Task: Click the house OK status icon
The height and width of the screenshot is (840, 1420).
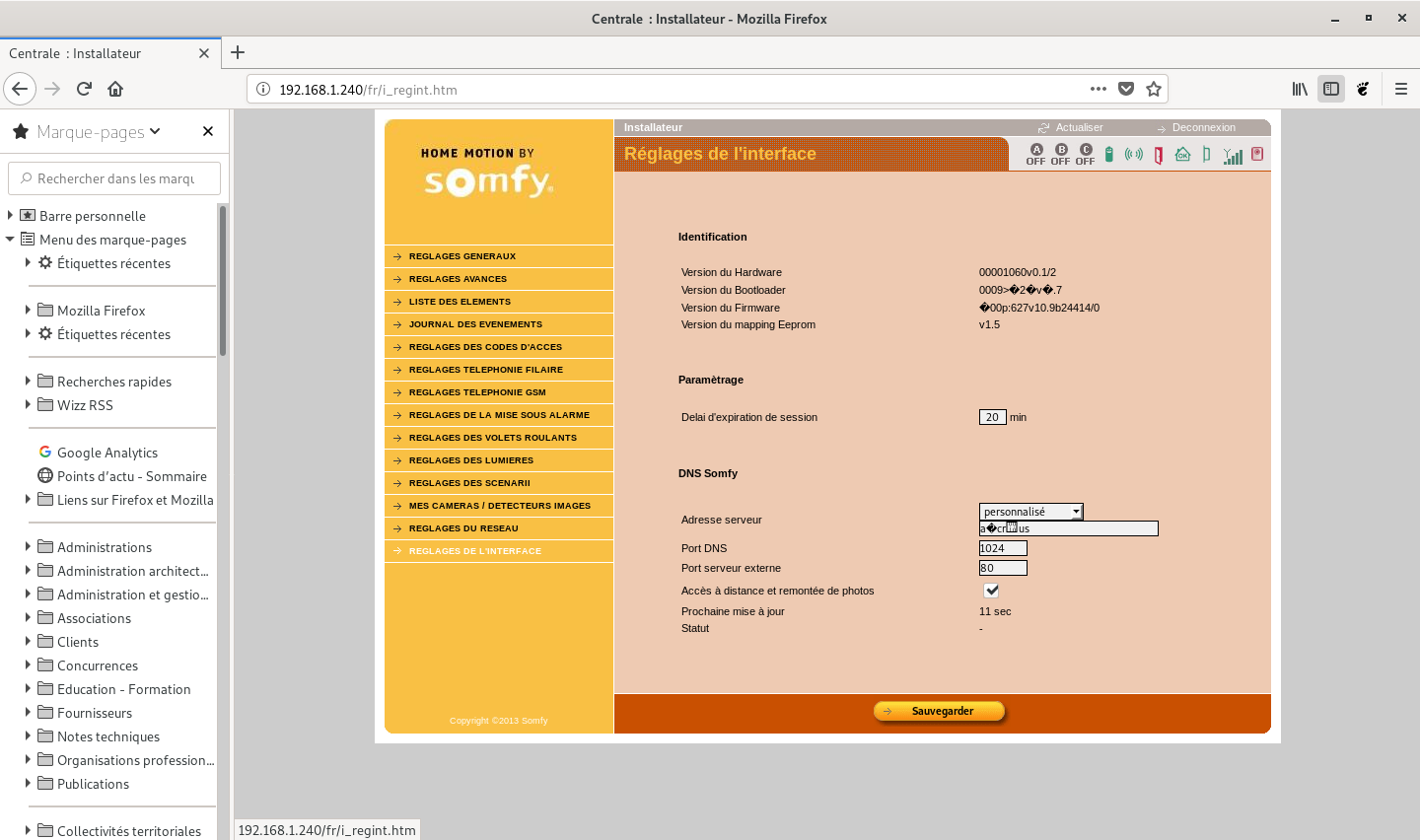Action: (x=1182, y=155)
